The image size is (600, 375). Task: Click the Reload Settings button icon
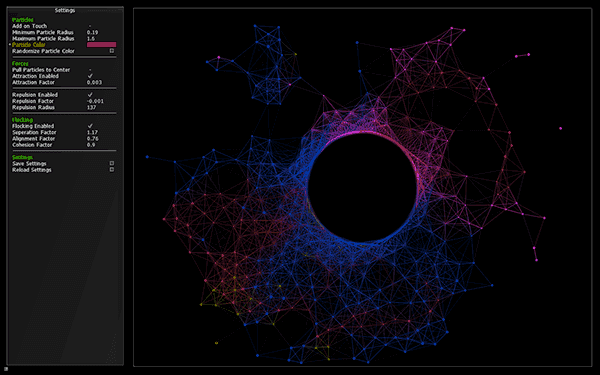click(x=112, y=169)
